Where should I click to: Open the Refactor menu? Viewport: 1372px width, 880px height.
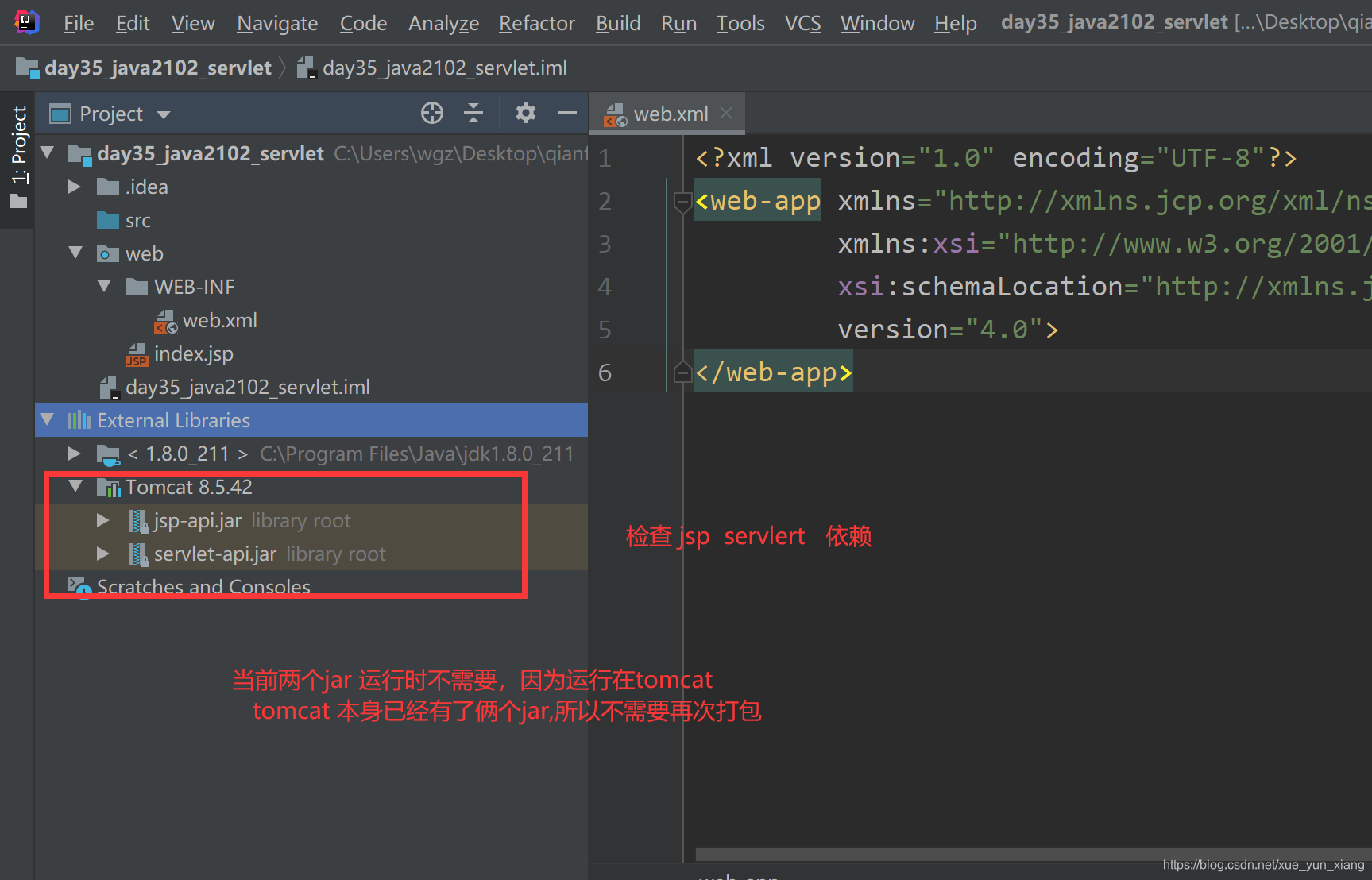pos(536,23)
